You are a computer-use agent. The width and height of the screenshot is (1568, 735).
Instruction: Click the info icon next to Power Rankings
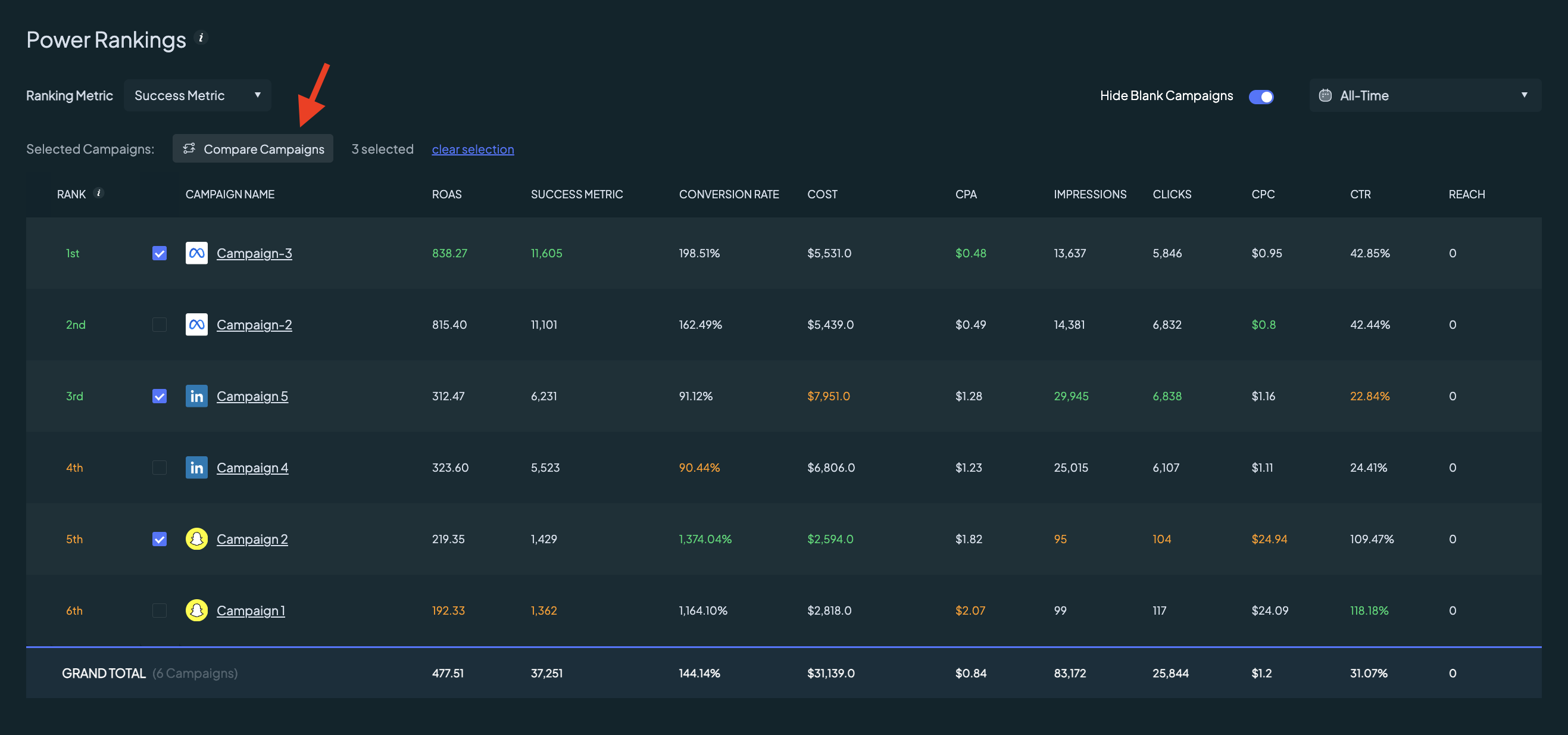[201, 38]
